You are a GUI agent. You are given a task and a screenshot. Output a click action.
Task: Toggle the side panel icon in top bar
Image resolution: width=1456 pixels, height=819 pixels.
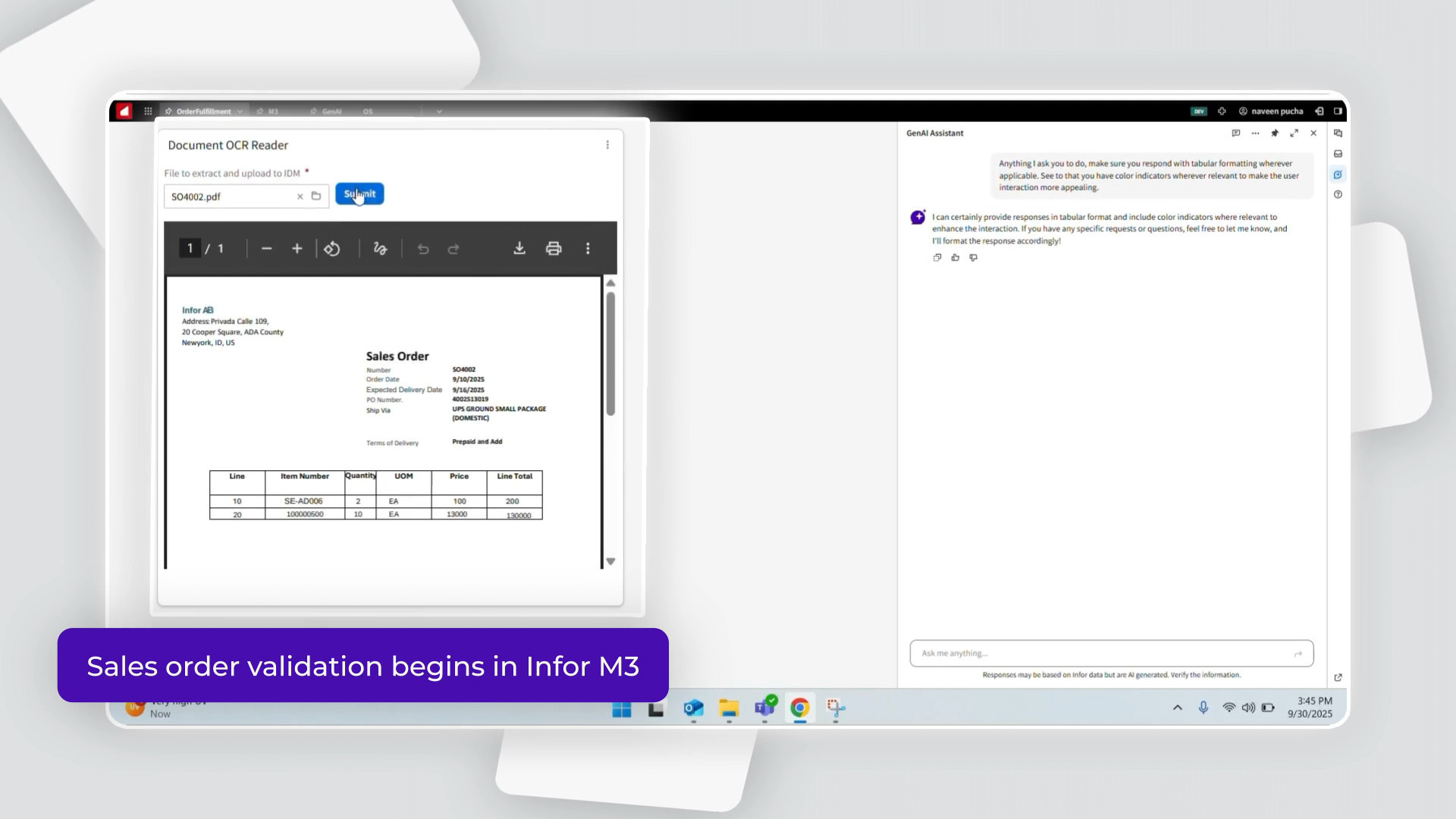click(1338, 111)
